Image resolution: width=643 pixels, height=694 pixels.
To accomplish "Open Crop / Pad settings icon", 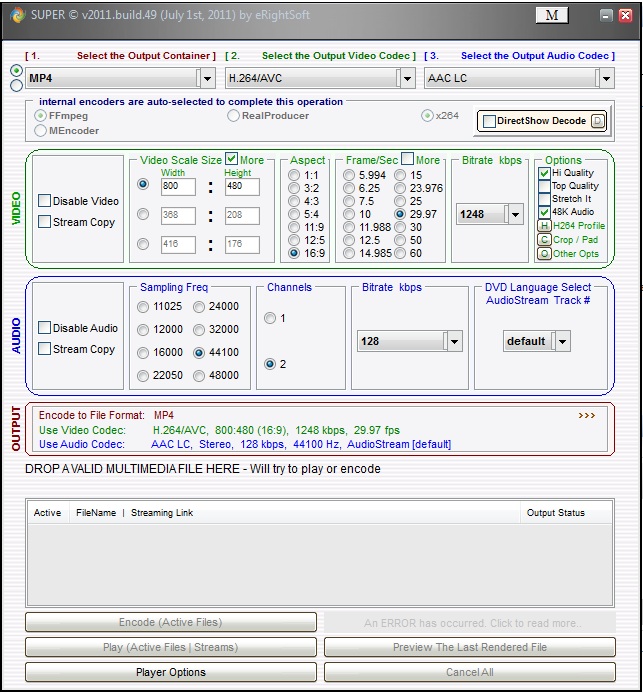I will pos(544,239).
